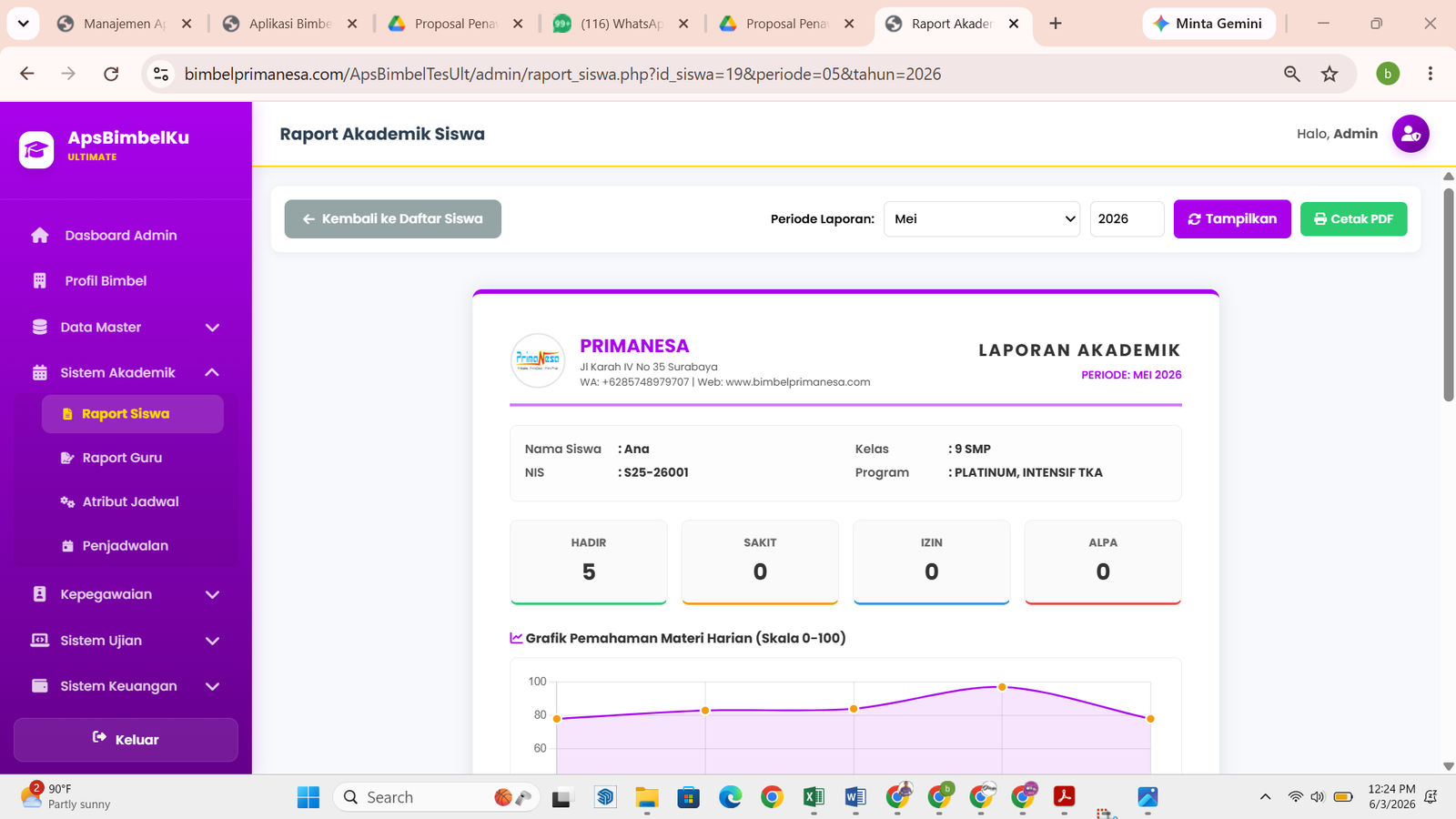
Task: Open the Chrome profile avatar b
Action: pos(1388,74)
